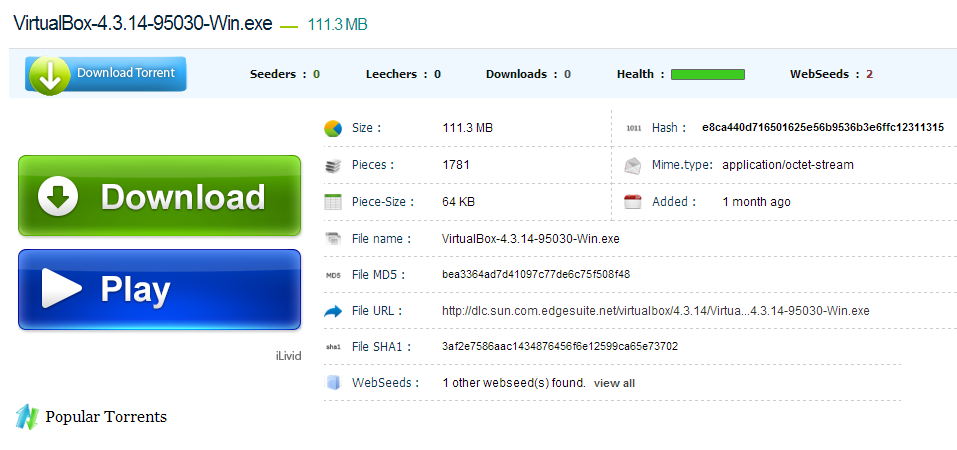Click the sha1 icon
The width and height of the screenshot is (957, 450).
coord(333,347)
